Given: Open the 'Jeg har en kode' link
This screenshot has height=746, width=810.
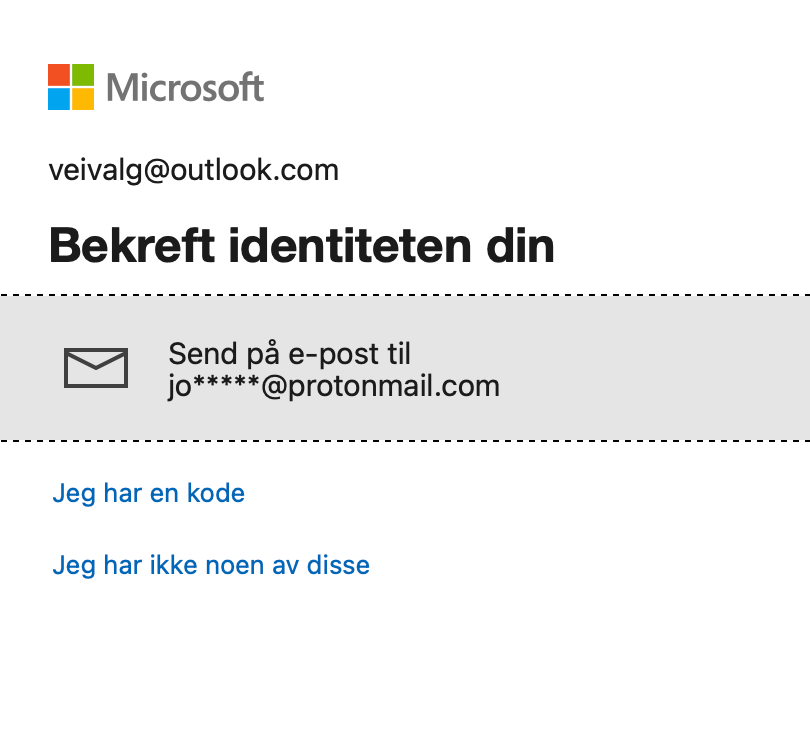Looking at the screenshot, I should 148,493.
